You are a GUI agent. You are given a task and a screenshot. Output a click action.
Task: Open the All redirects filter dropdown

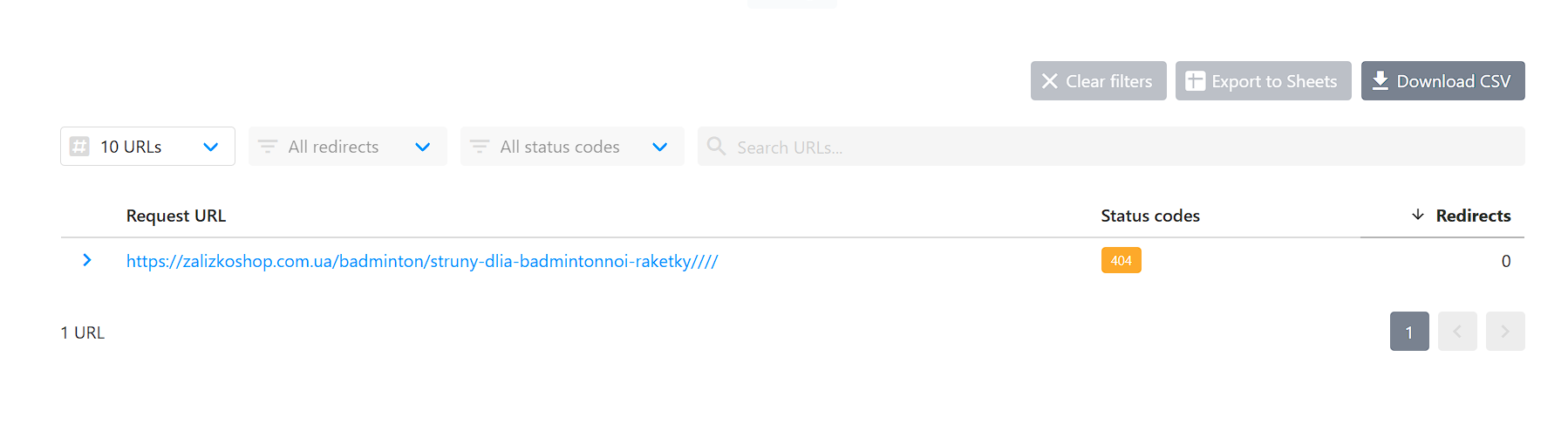(422, 147)
